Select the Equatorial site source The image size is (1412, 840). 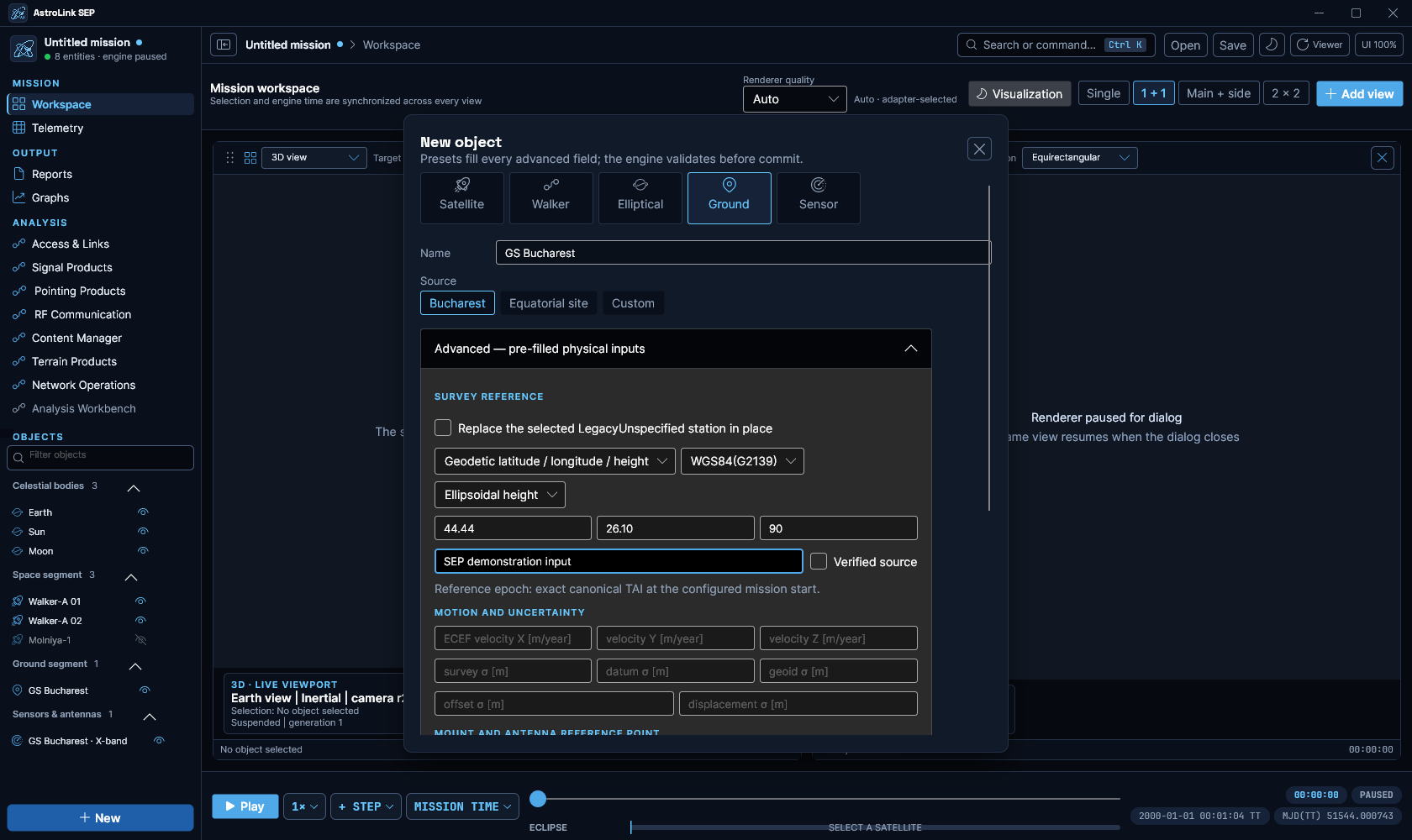pos(549,303)
